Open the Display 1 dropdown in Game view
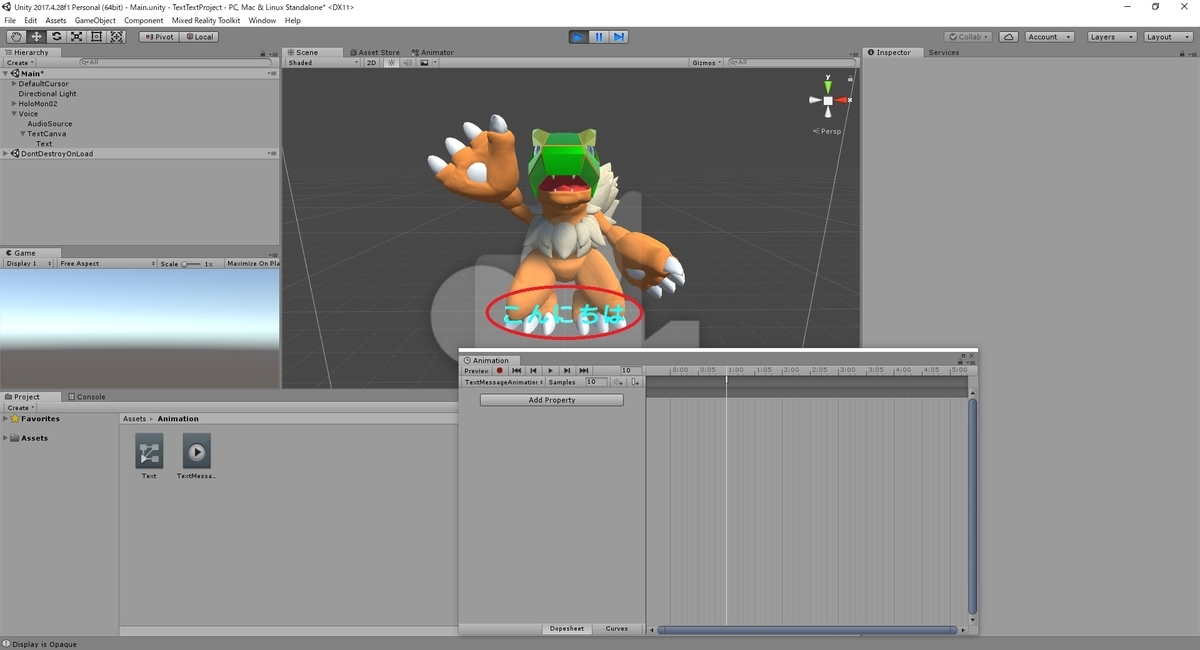This screenshot has width=1200, height=650. tap(28, 263)
